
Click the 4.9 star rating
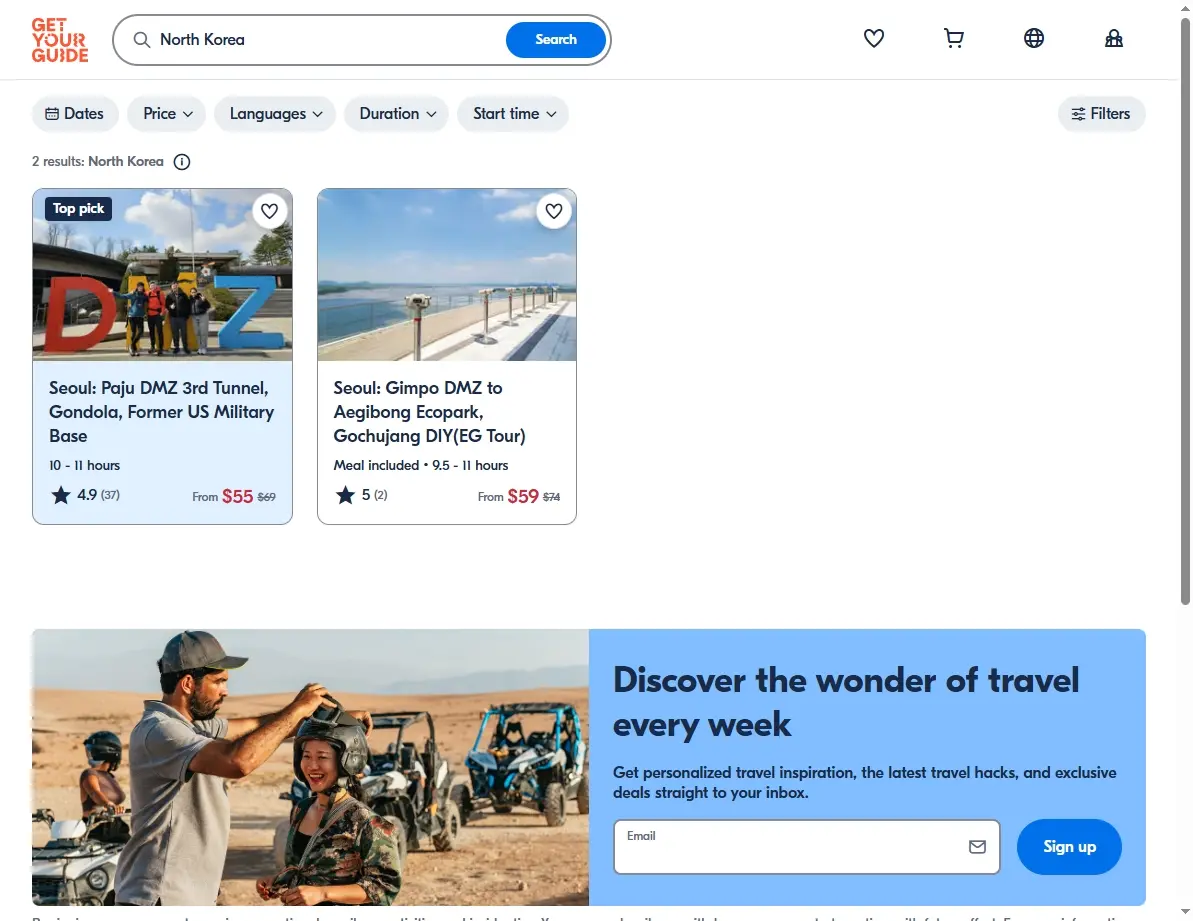pos(85,495)
